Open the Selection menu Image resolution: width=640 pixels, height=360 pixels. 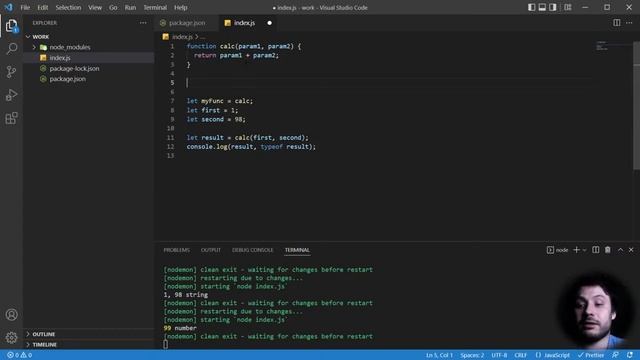click(68, 7)
